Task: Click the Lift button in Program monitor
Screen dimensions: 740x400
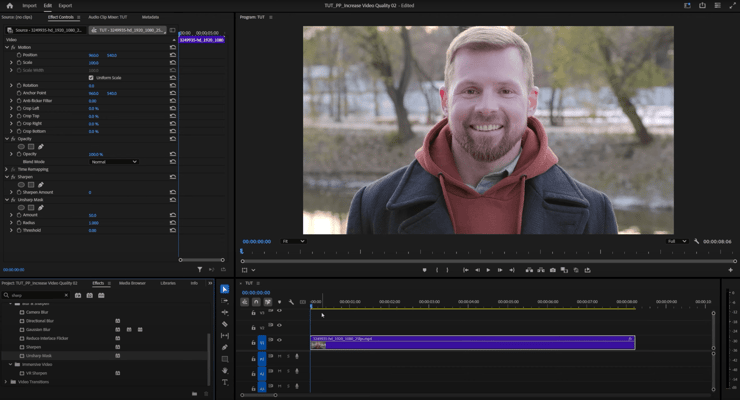Action: point(530,270)
